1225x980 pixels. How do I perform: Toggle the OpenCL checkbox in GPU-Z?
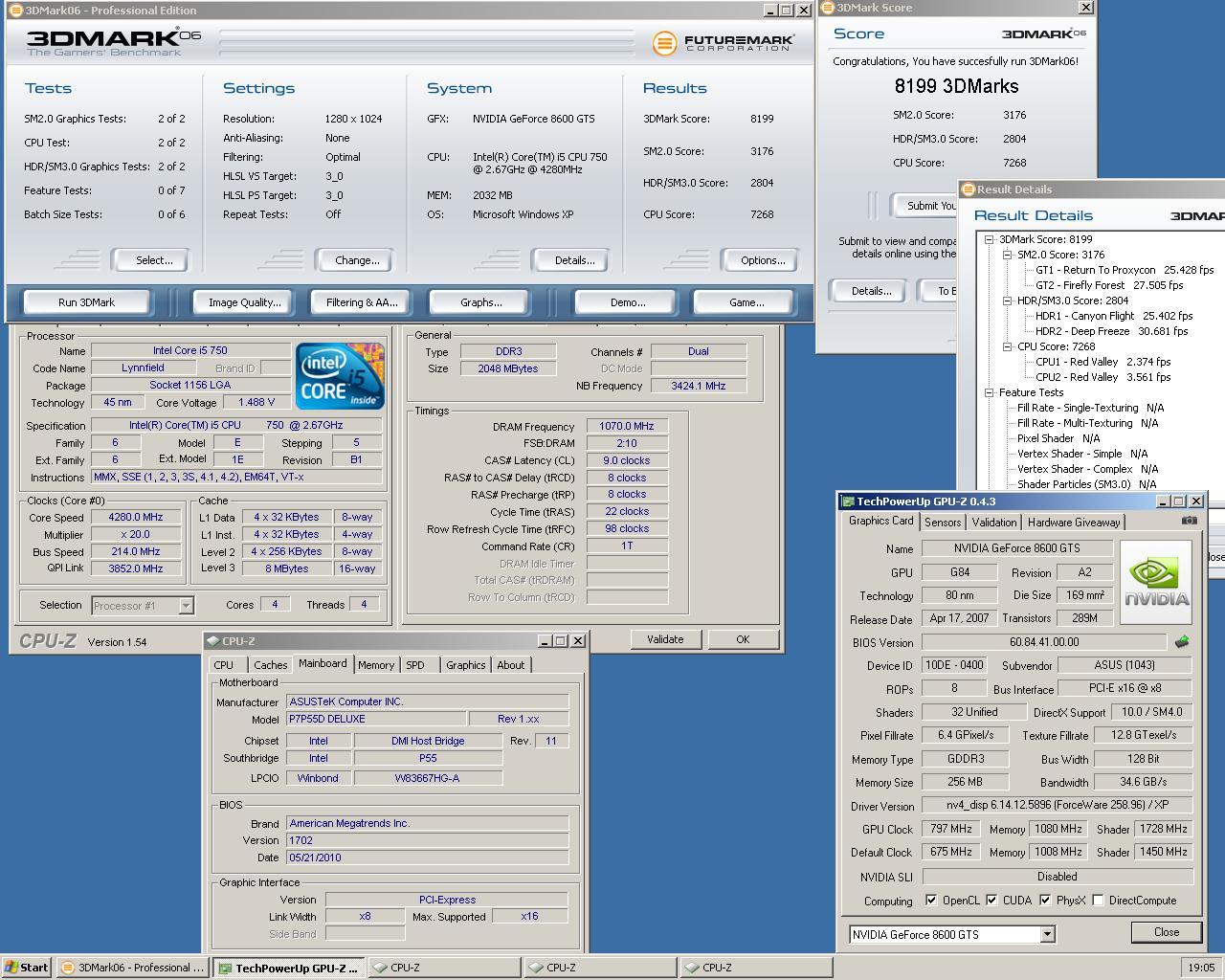click(931, 900)
